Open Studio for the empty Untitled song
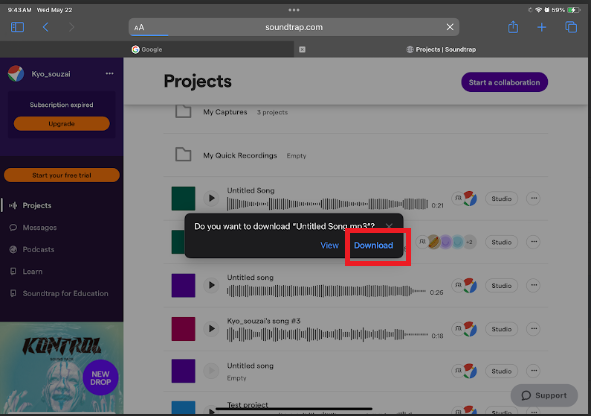 tap(501, 371)
